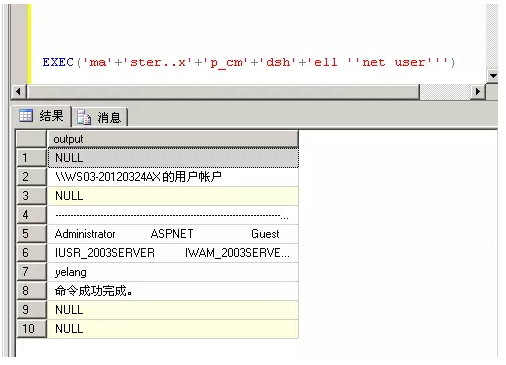The height and width of the screenshot is (365, 506).
Task: Select row header 9
Action: pos(31,310)
